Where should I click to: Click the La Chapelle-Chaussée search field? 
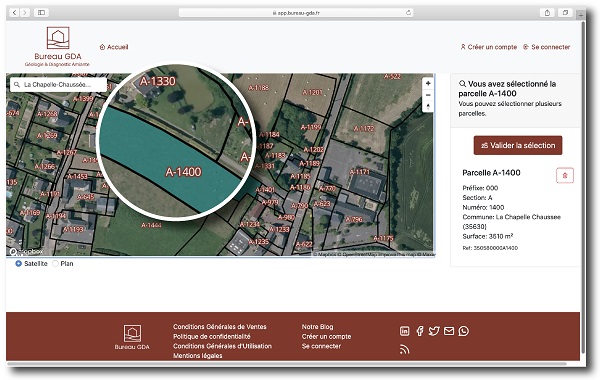pyautogui.click(x=59, y=85)
